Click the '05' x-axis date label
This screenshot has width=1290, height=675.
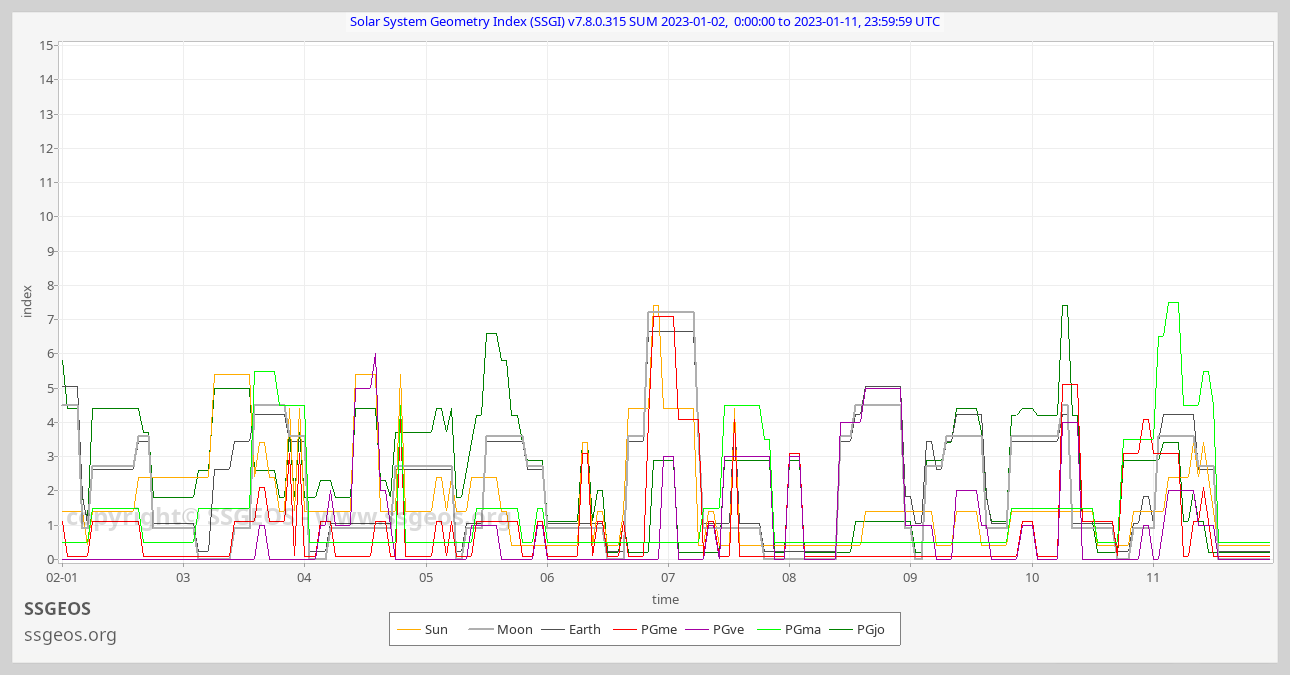click(425, 578)
